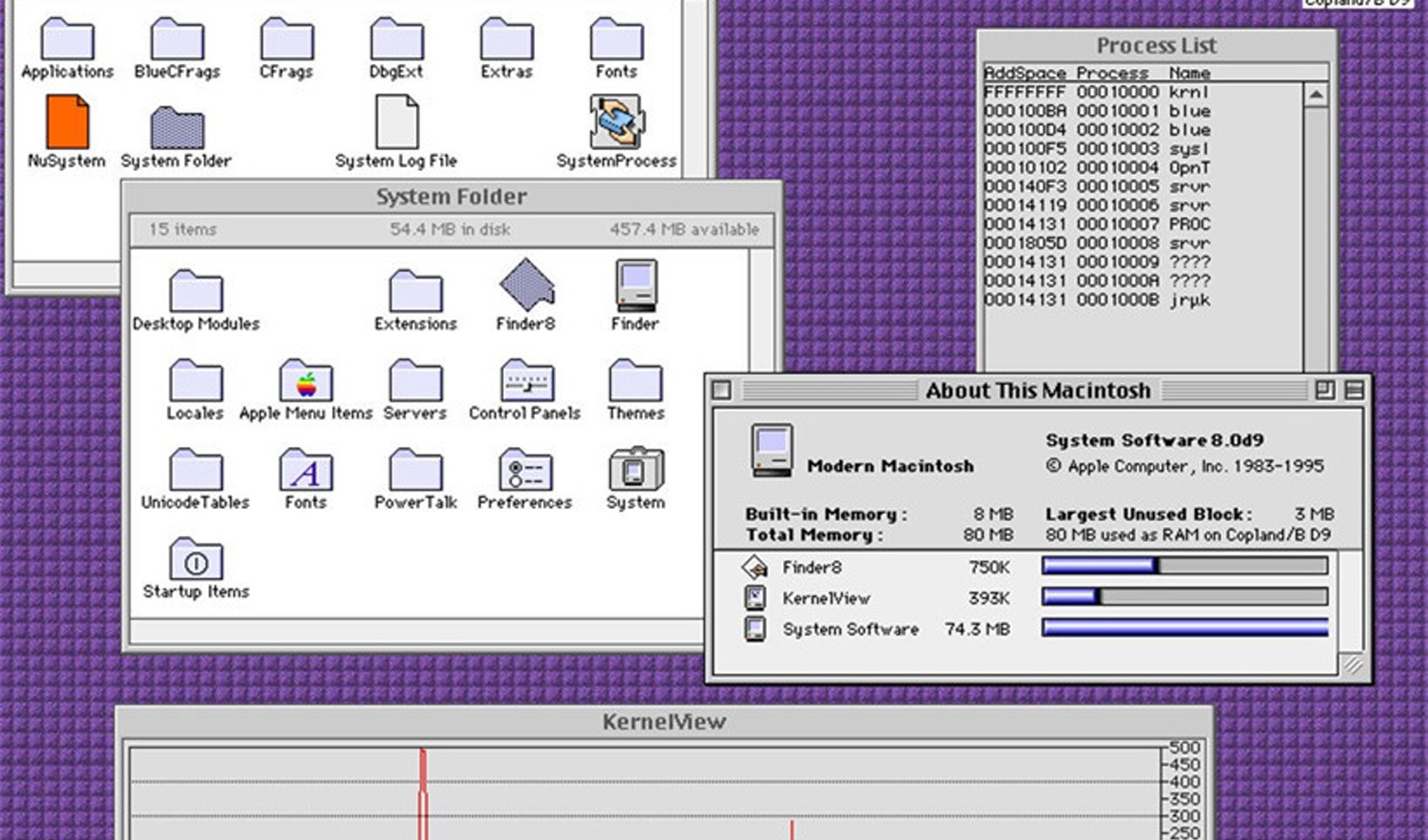Click the Apple Computer copyright line

pos(1185,466)
